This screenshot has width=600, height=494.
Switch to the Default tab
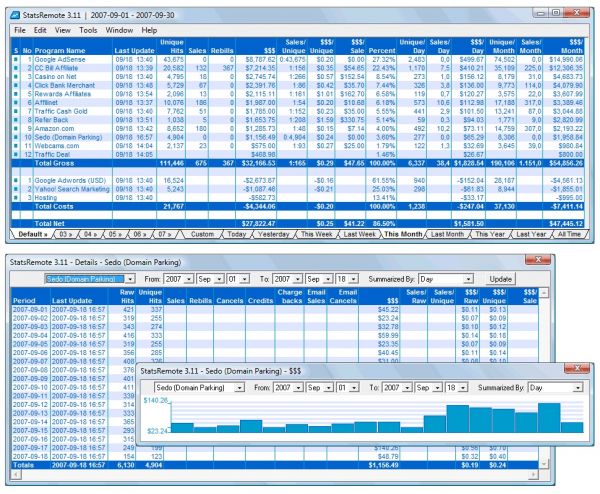(32, 234)
